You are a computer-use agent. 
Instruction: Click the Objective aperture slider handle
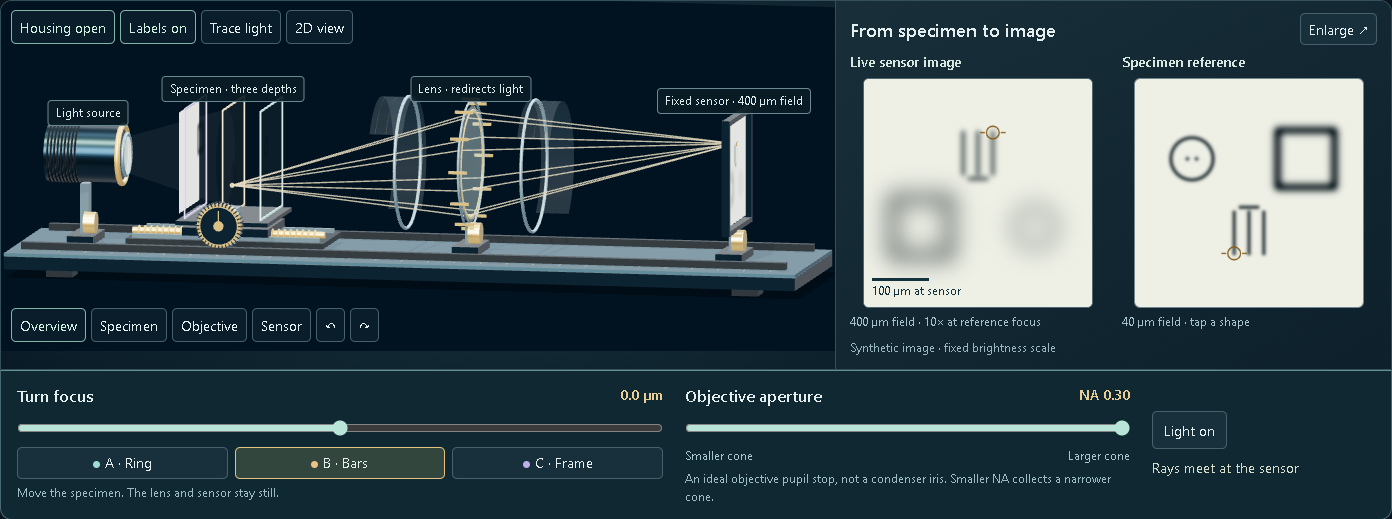(1122, 428)
